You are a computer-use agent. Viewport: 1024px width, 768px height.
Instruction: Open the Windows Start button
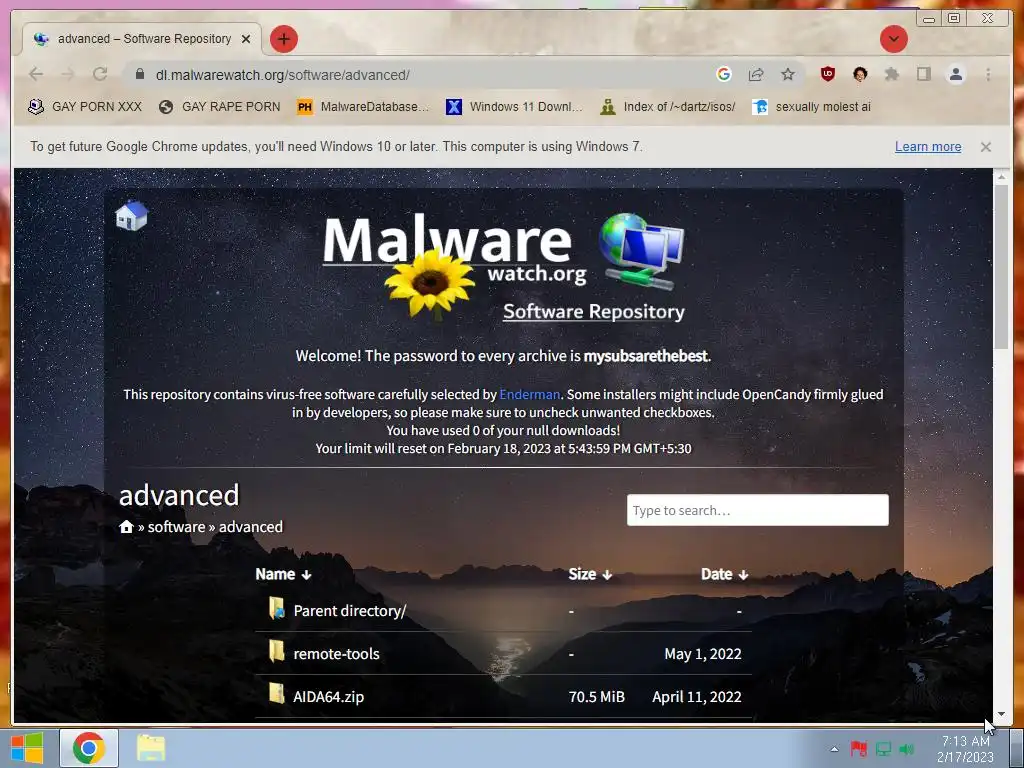26,748
